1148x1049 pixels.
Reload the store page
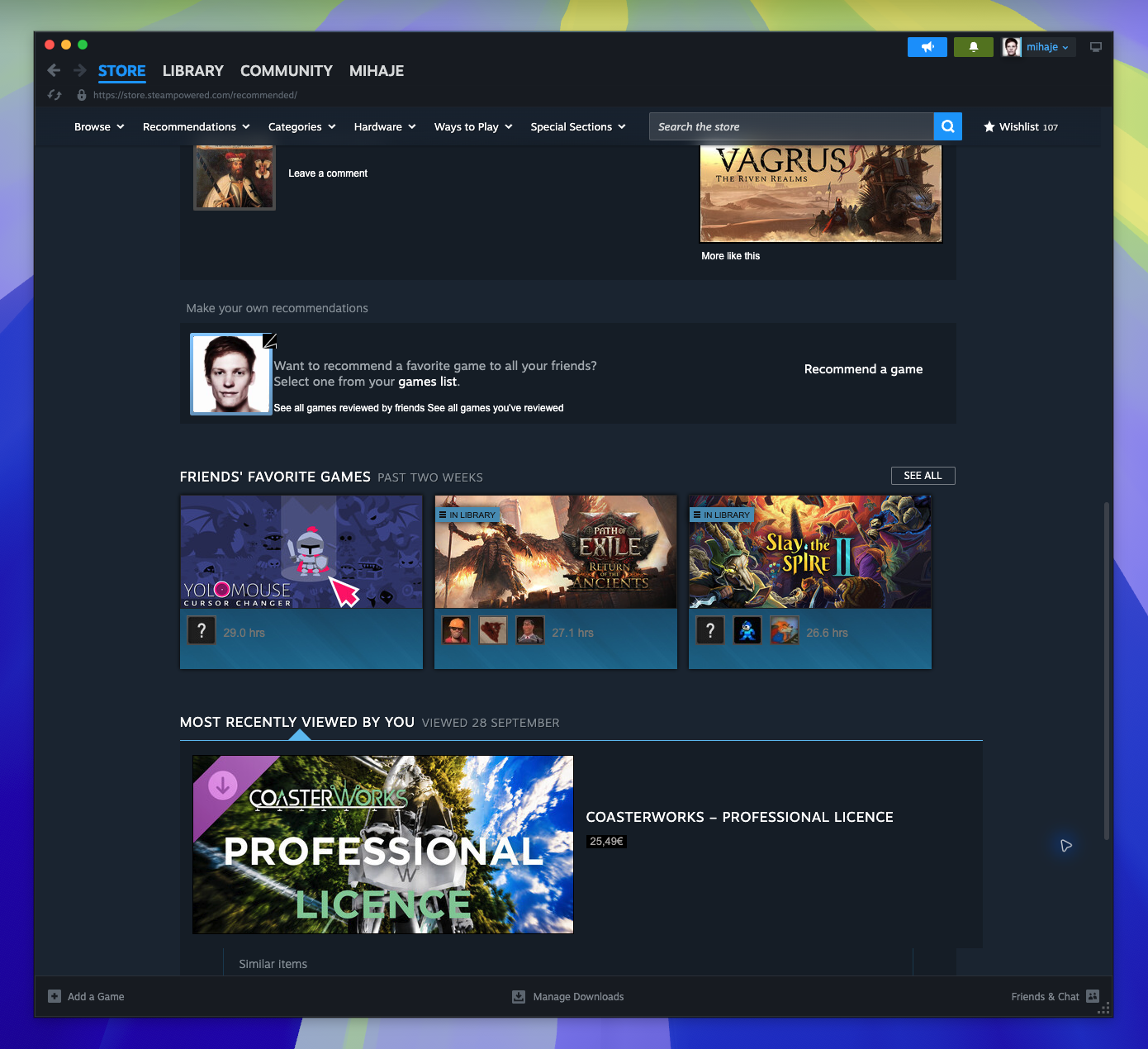(x=55, y=95)
